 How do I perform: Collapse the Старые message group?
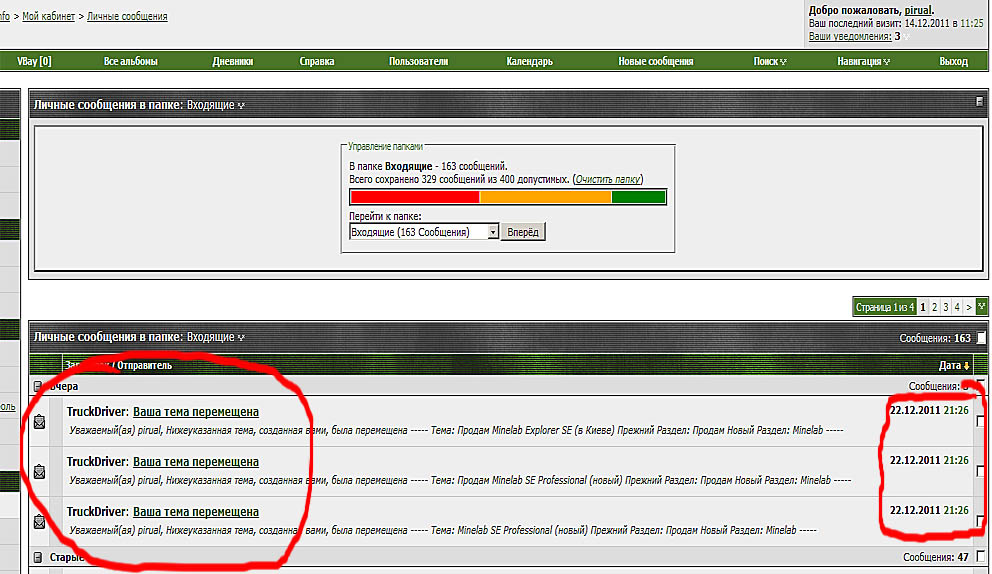[x=38, y=558]
